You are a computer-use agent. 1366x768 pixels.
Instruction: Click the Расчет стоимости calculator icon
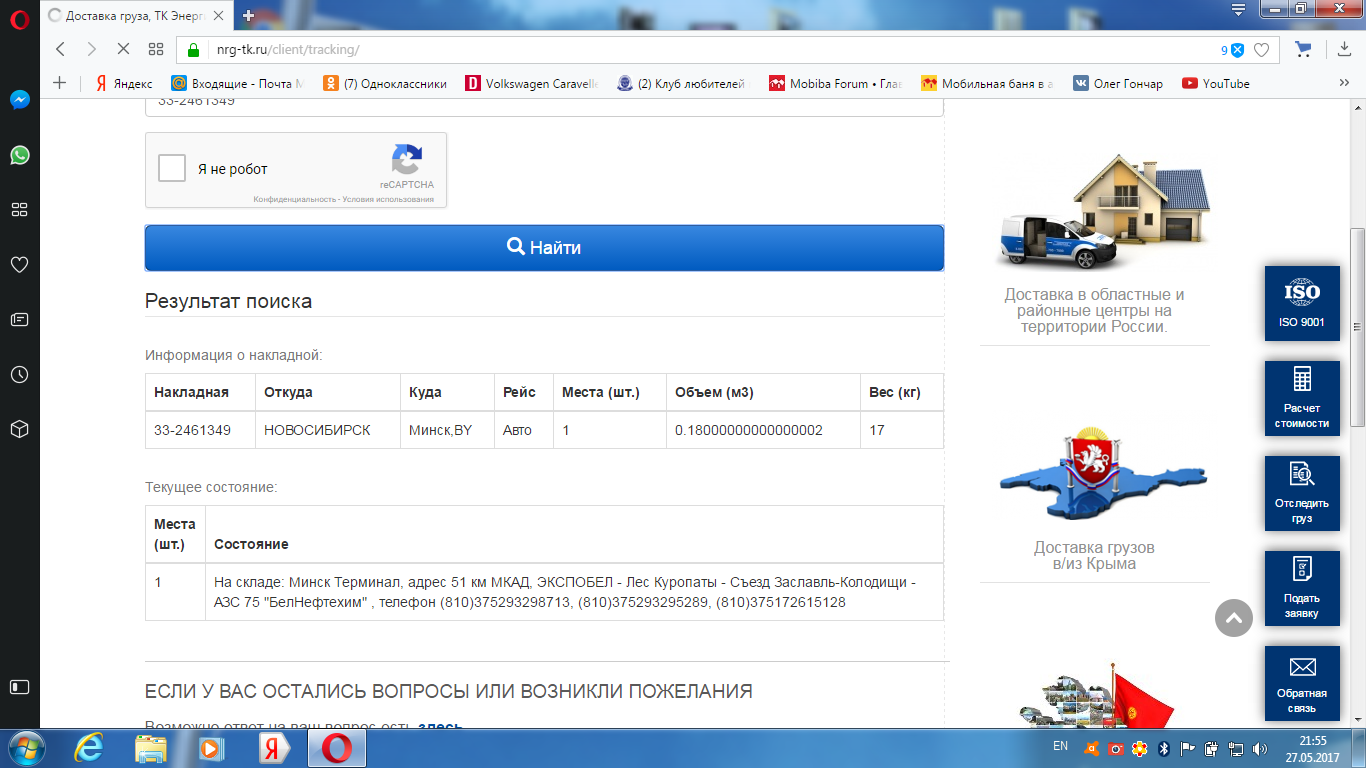click(x=1302, y=398)
